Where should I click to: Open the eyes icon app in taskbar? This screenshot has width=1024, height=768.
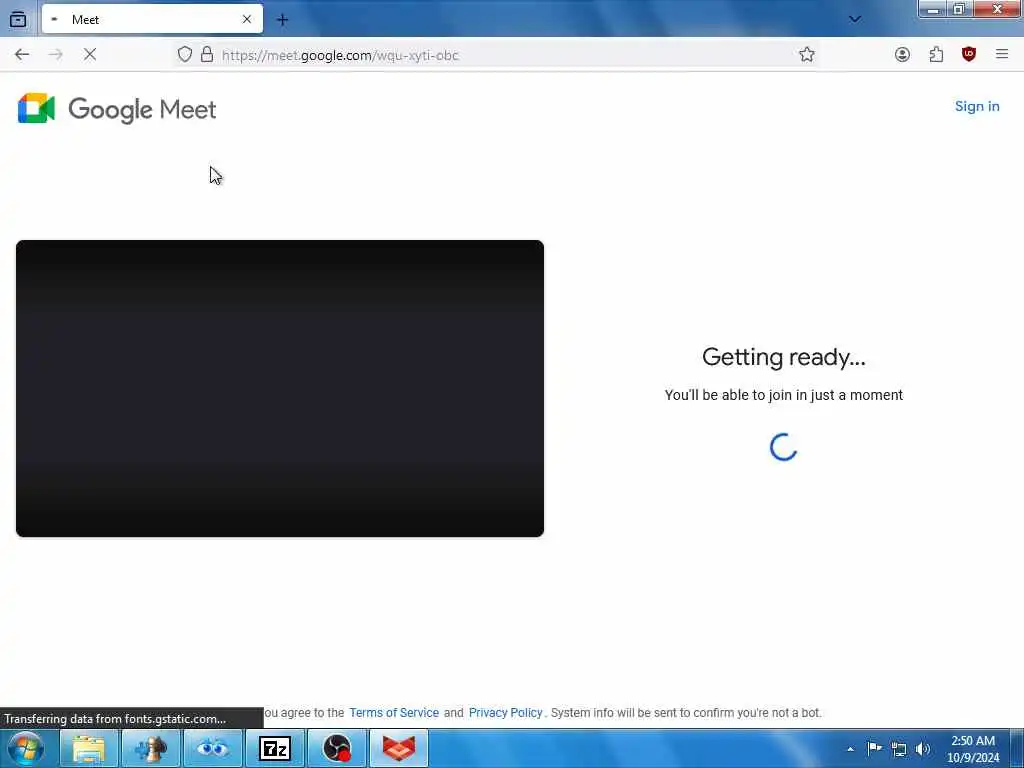point(213,748)
